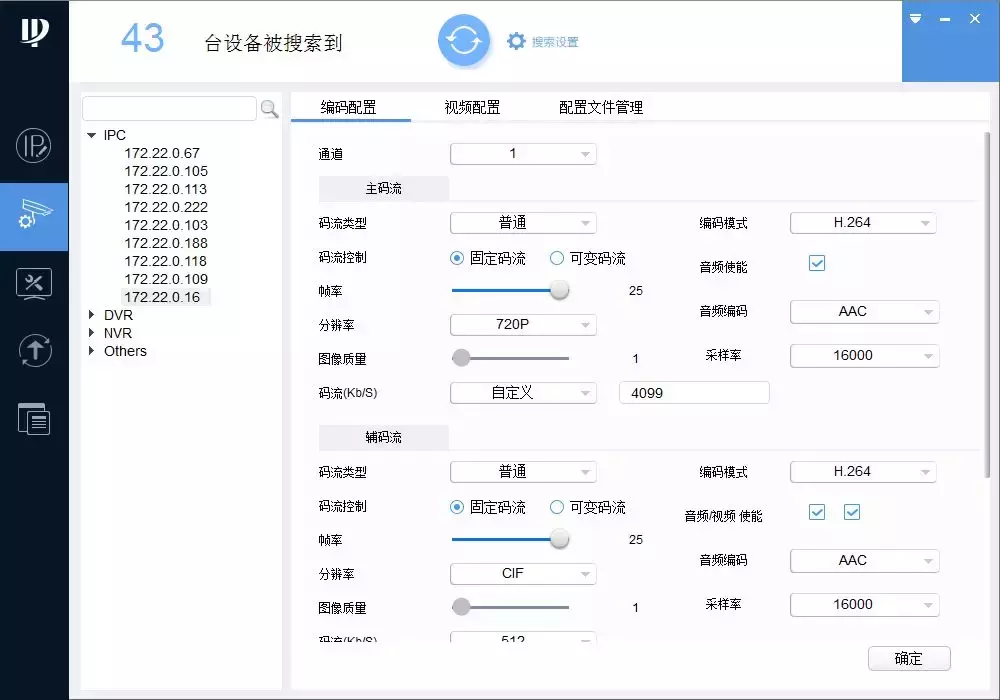Select the camera device config sidebar icon
This screenshot has height=700, width=1000.
pos(34,216)
